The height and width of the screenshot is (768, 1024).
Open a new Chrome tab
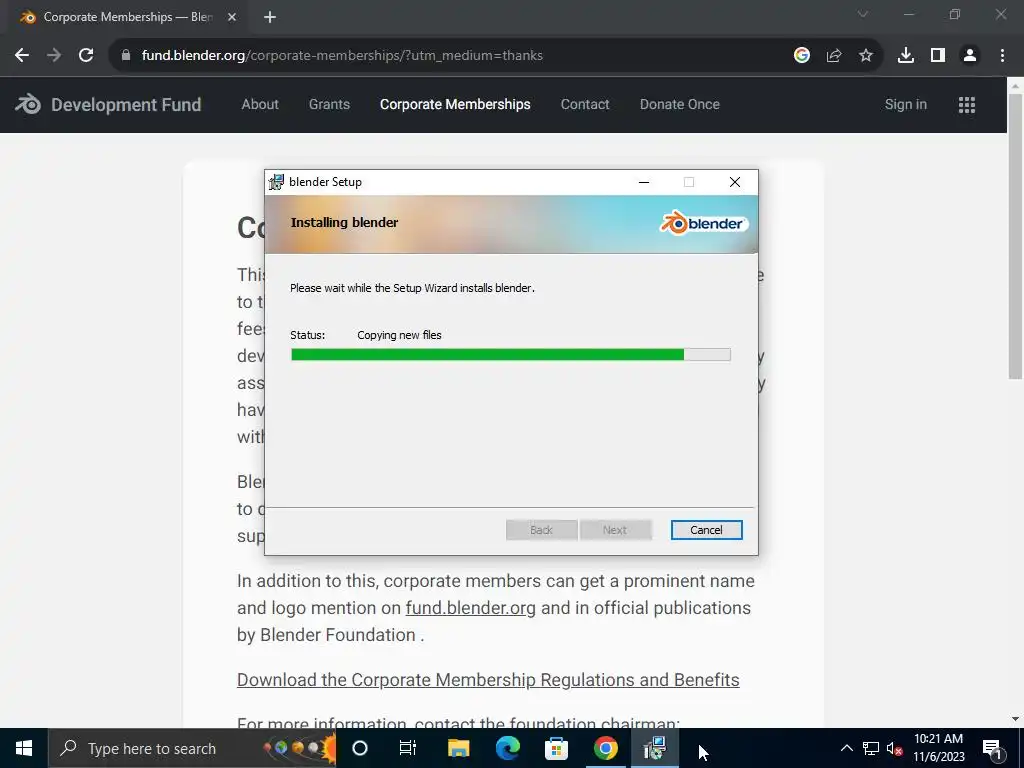pyautogui.click(x=270, y=18)
